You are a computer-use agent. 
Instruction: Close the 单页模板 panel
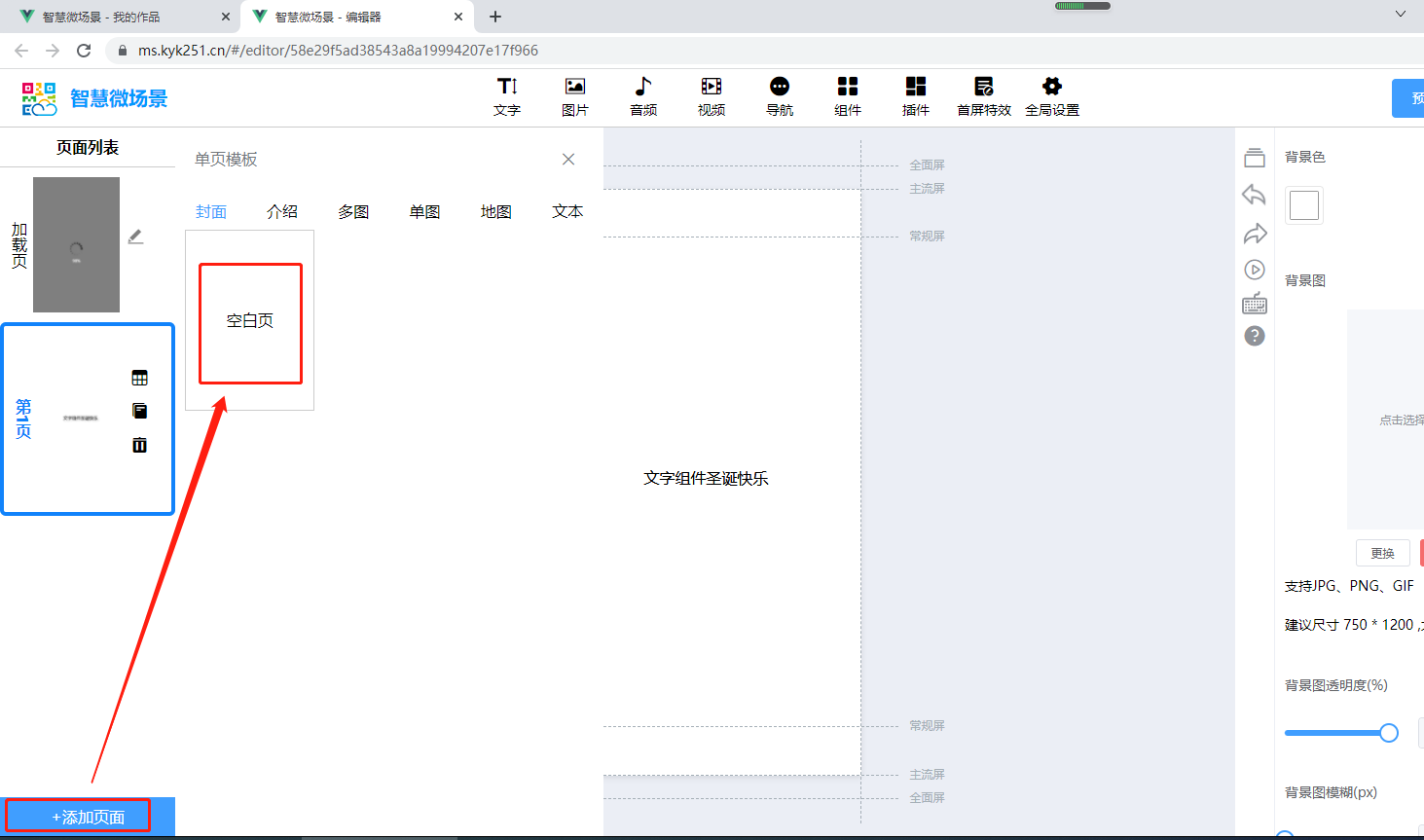click(x=568, y=160)
